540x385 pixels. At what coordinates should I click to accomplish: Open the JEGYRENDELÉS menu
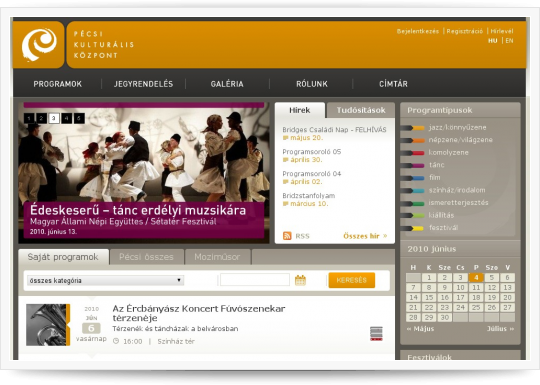143,84
